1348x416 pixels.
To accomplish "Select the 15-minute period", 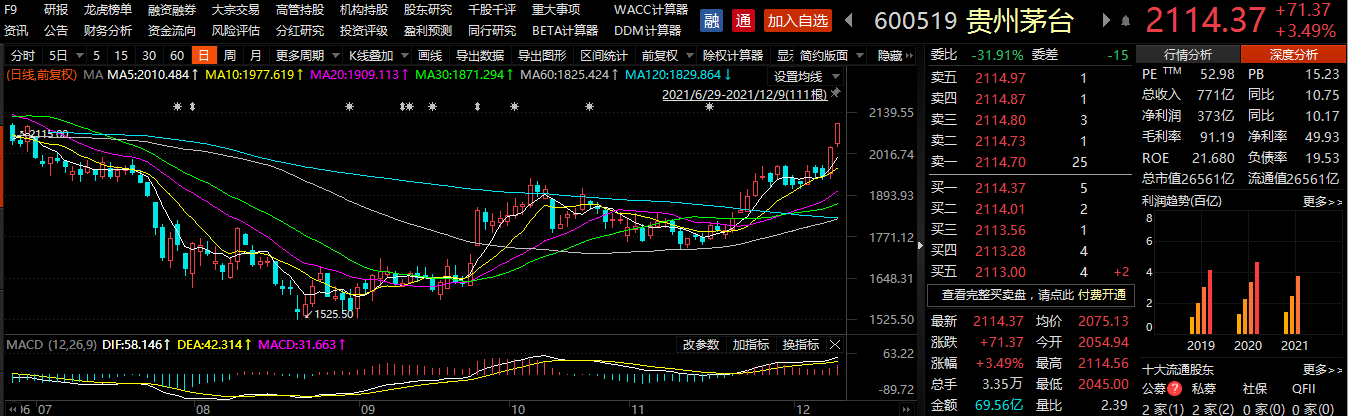I will click(121, 55).
